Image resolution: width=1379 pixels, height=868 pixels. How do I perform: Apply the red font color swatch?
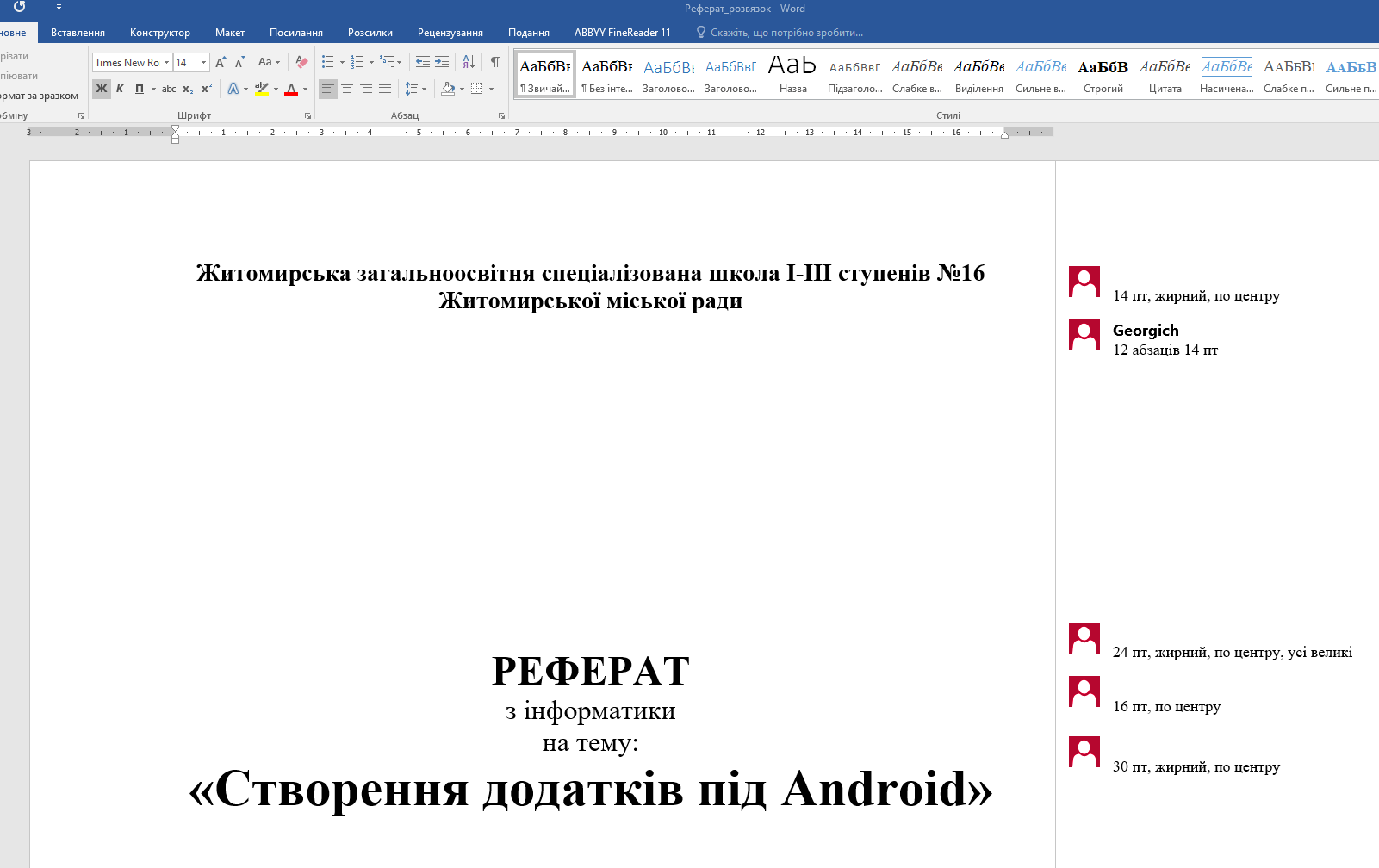(291, 89)
